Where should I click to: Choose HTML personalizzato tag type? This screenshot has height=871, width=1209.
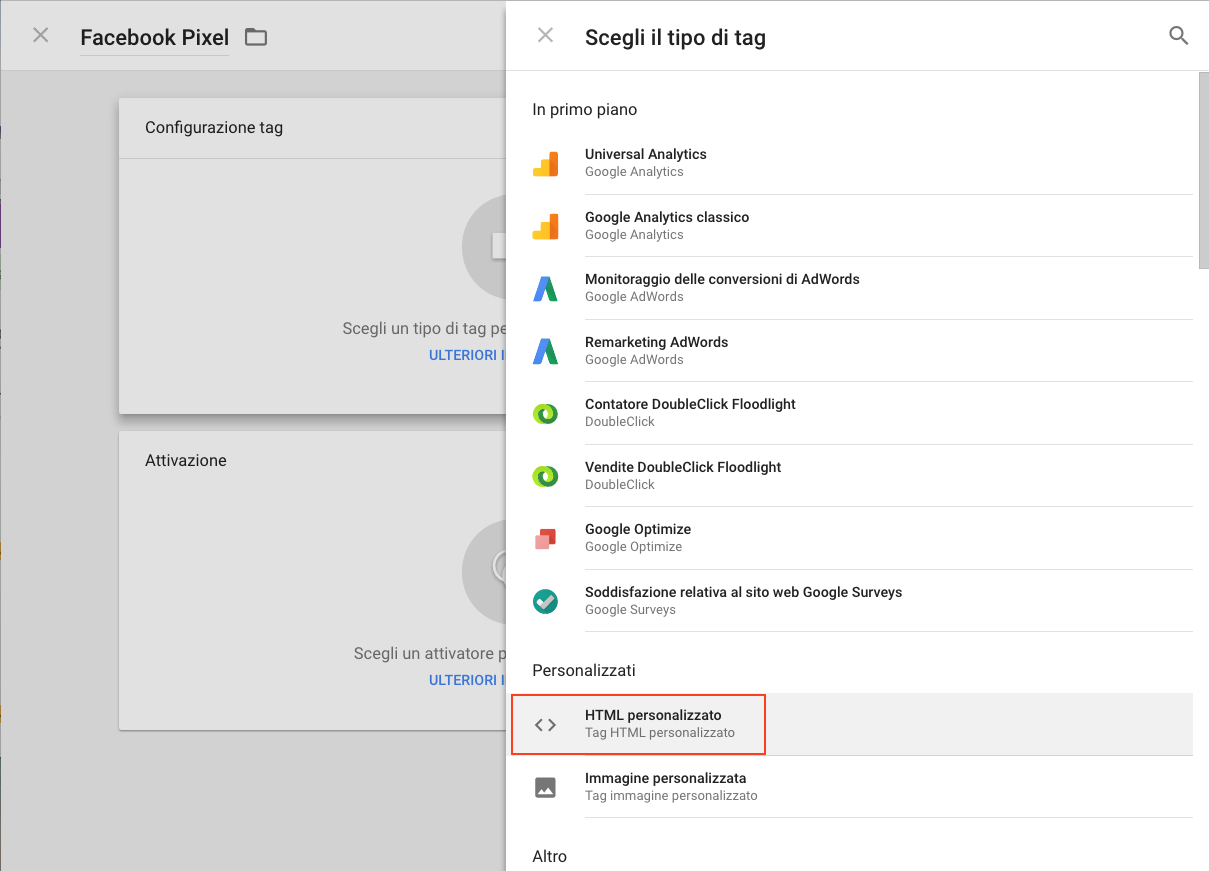850,725
